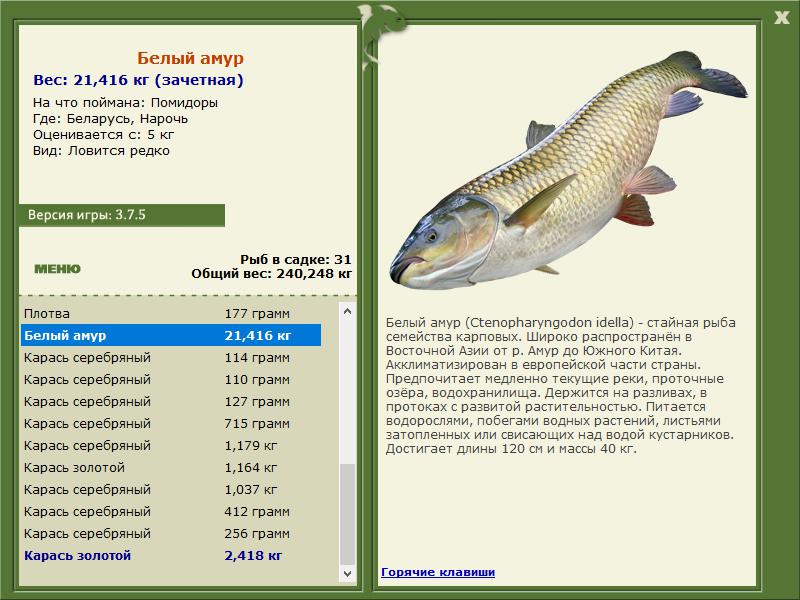This screenshot has height=600, width=800.
Task: Select Карась золотой 2,418 кг row
Action: click(171, 555)
